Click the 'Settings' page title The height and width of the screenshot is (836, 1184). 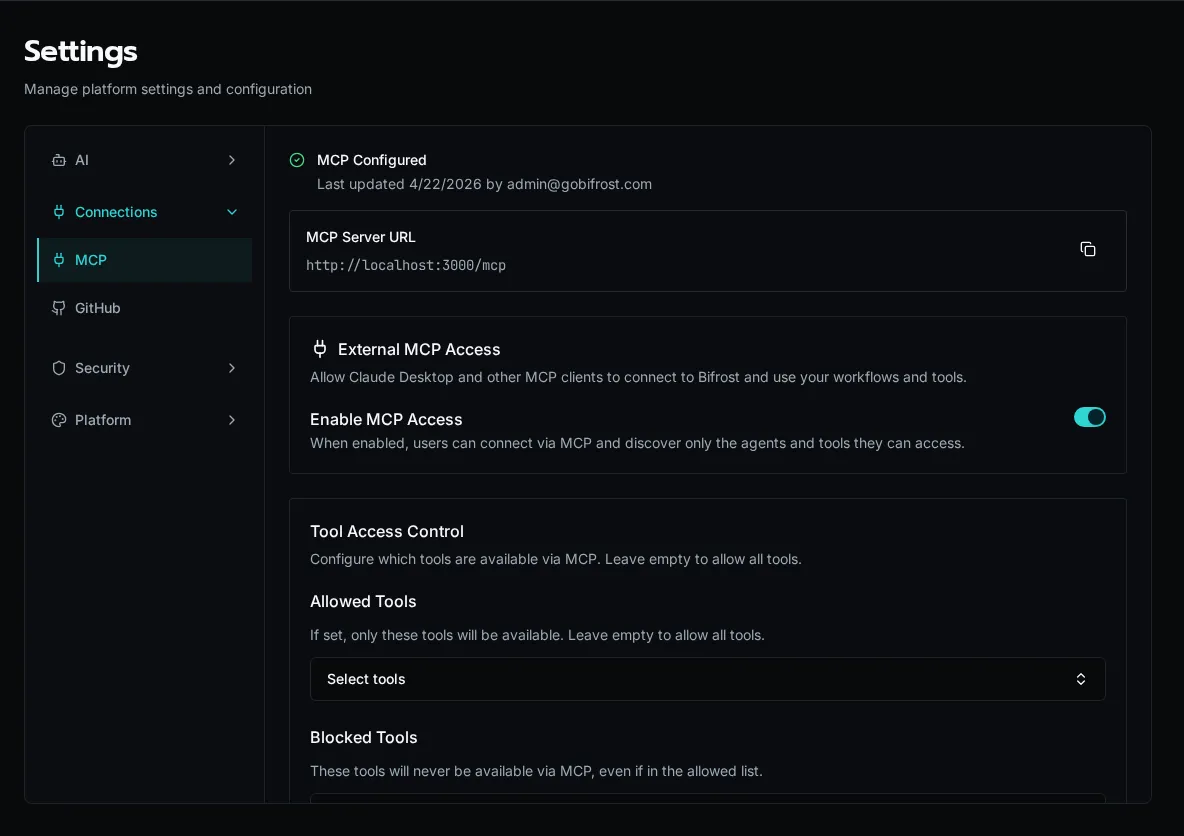click(x=81, y=51)
